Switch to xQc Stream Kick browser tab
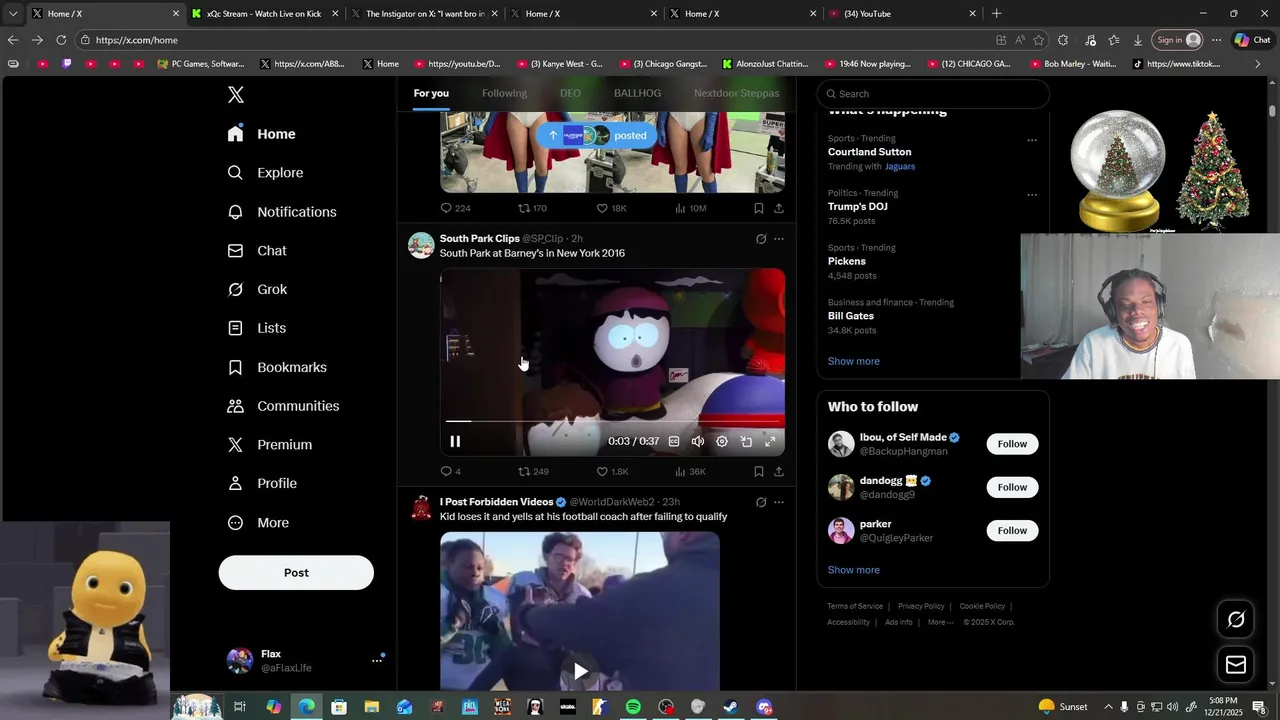1280x720 pixels. 264,14
